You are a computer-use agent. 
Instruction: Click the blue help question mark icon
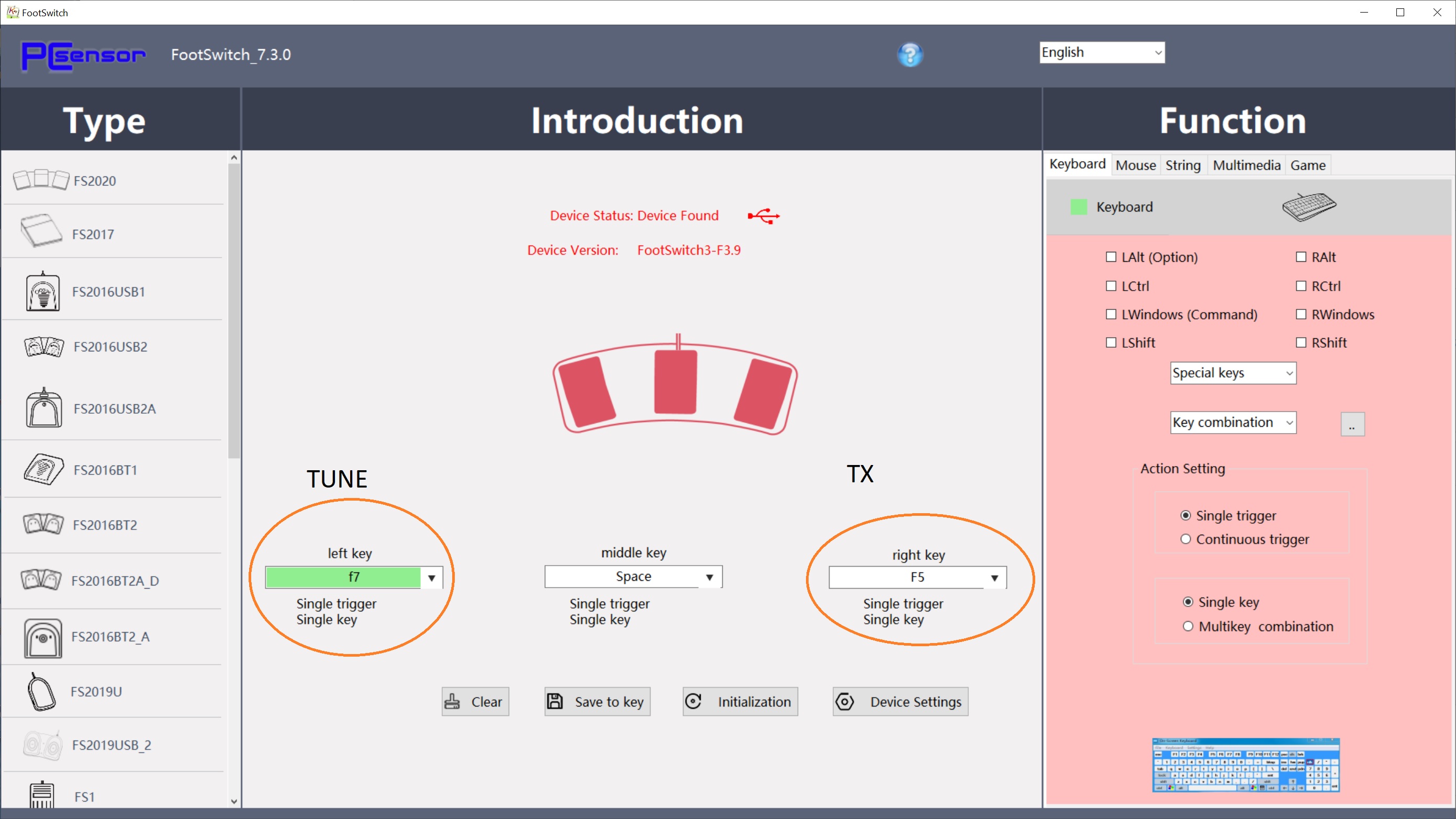coord(910,55)
